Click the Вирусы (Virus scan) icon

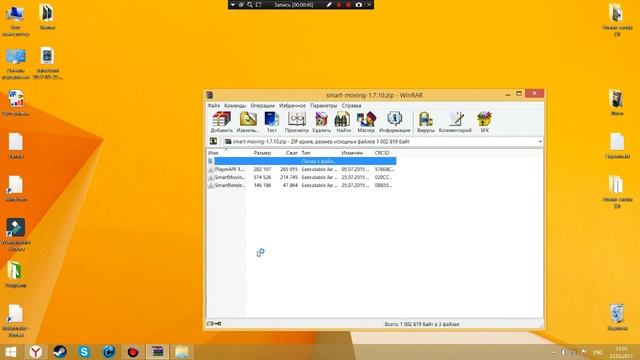click(x=426, y=122)
